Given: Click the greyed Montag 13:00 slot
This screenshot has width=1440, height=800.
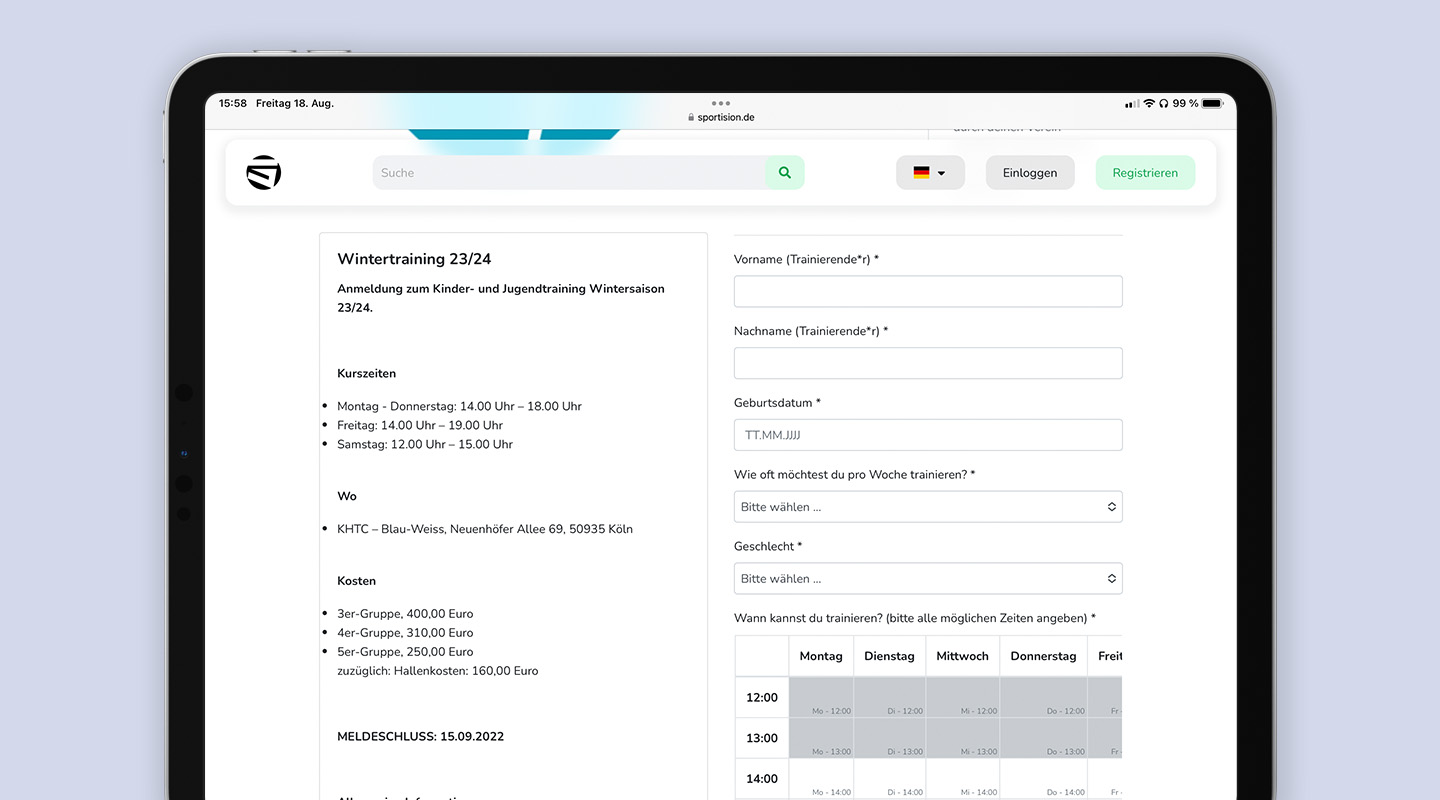Looking at the screenshot, I should [821, 738].
